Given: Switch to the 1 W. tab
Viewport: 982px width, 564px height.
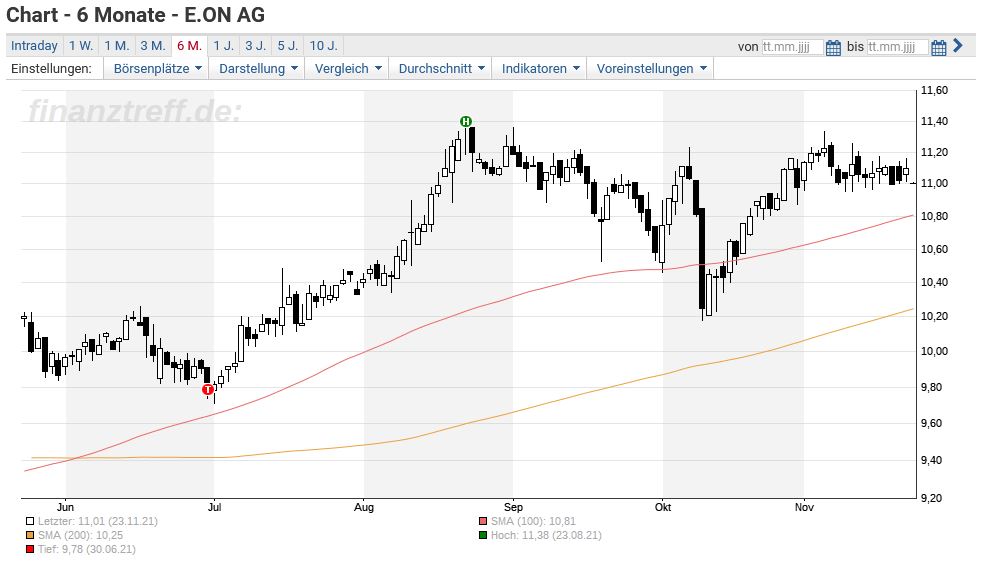Looking at the screenshot, I should pos(81,46).
